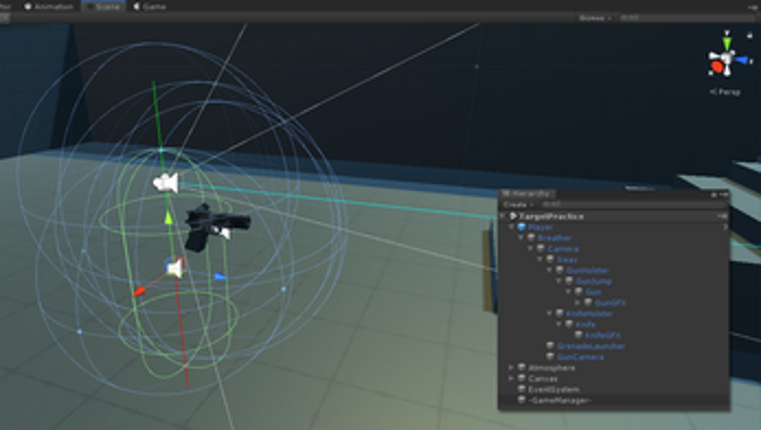Collapse the Breather node arrow

(521, 238)
